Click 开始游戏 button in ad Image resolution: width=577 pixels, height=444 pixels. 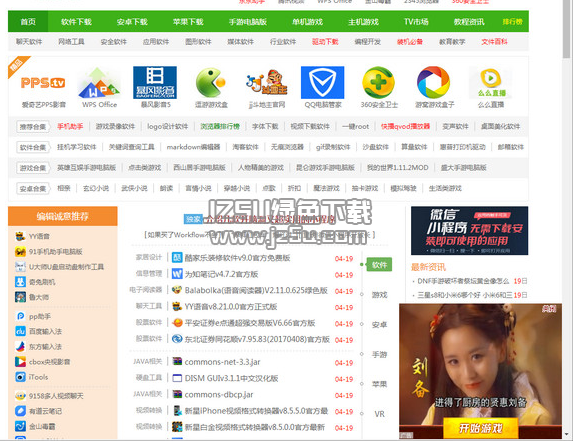pos(481,428)
